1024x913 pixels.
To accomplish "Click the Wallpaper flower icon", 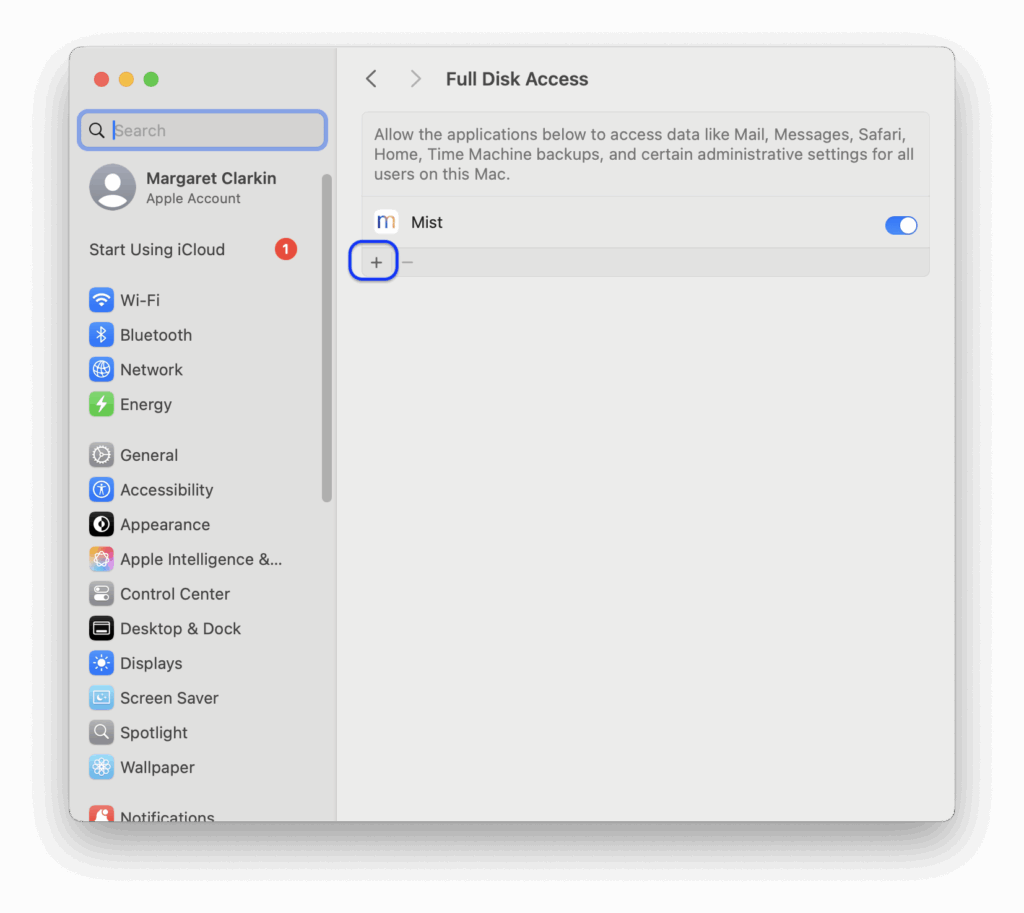I will (x=101, y=766).
